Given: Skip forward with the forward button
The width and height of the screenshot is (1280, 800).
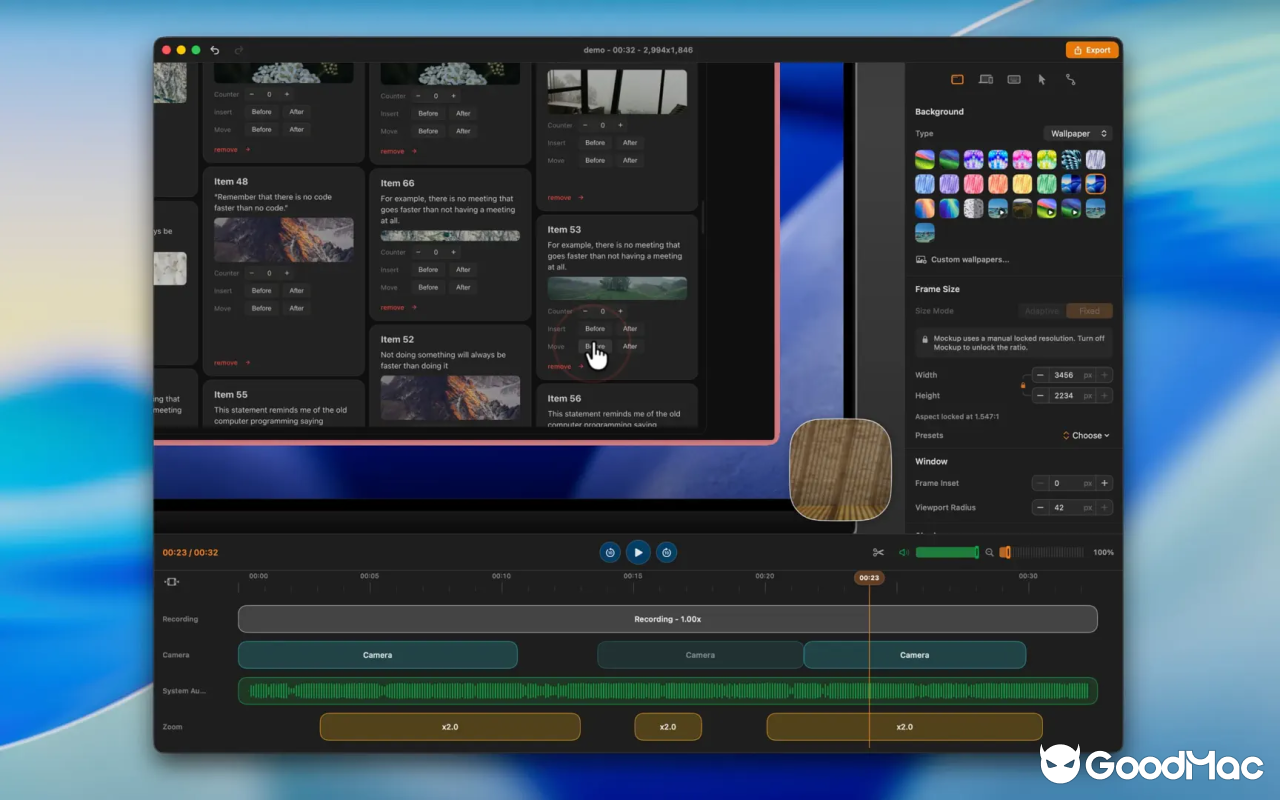Looking at the screenshot, I should click(667, 552).
